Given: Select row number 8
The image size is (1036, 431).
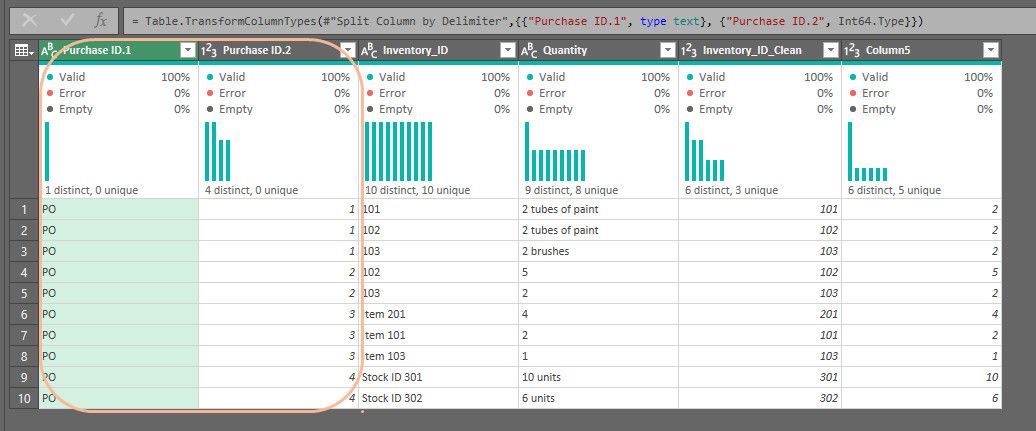Looking at the screenshot, I should [25, 356].
